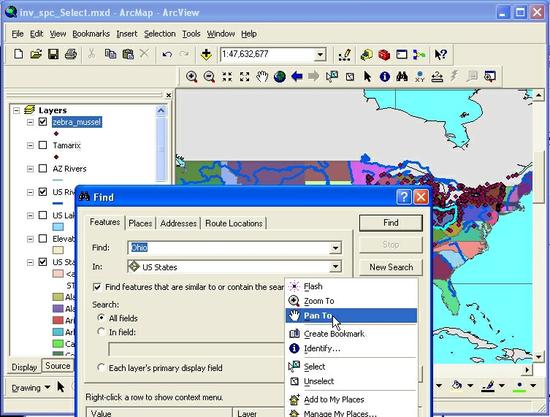Click the Full Extent globe icon
This screenshot has height=417, width=550.
(x=280, y=76)
